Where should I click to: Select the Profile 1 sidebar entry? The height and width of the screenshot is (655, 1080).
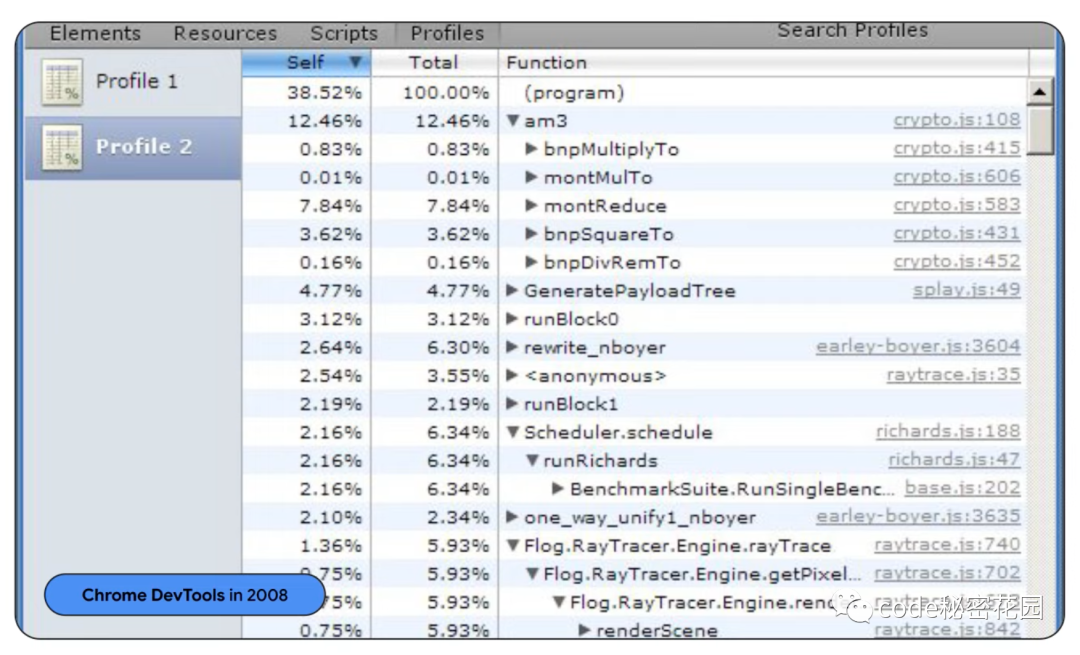[134, 82]
